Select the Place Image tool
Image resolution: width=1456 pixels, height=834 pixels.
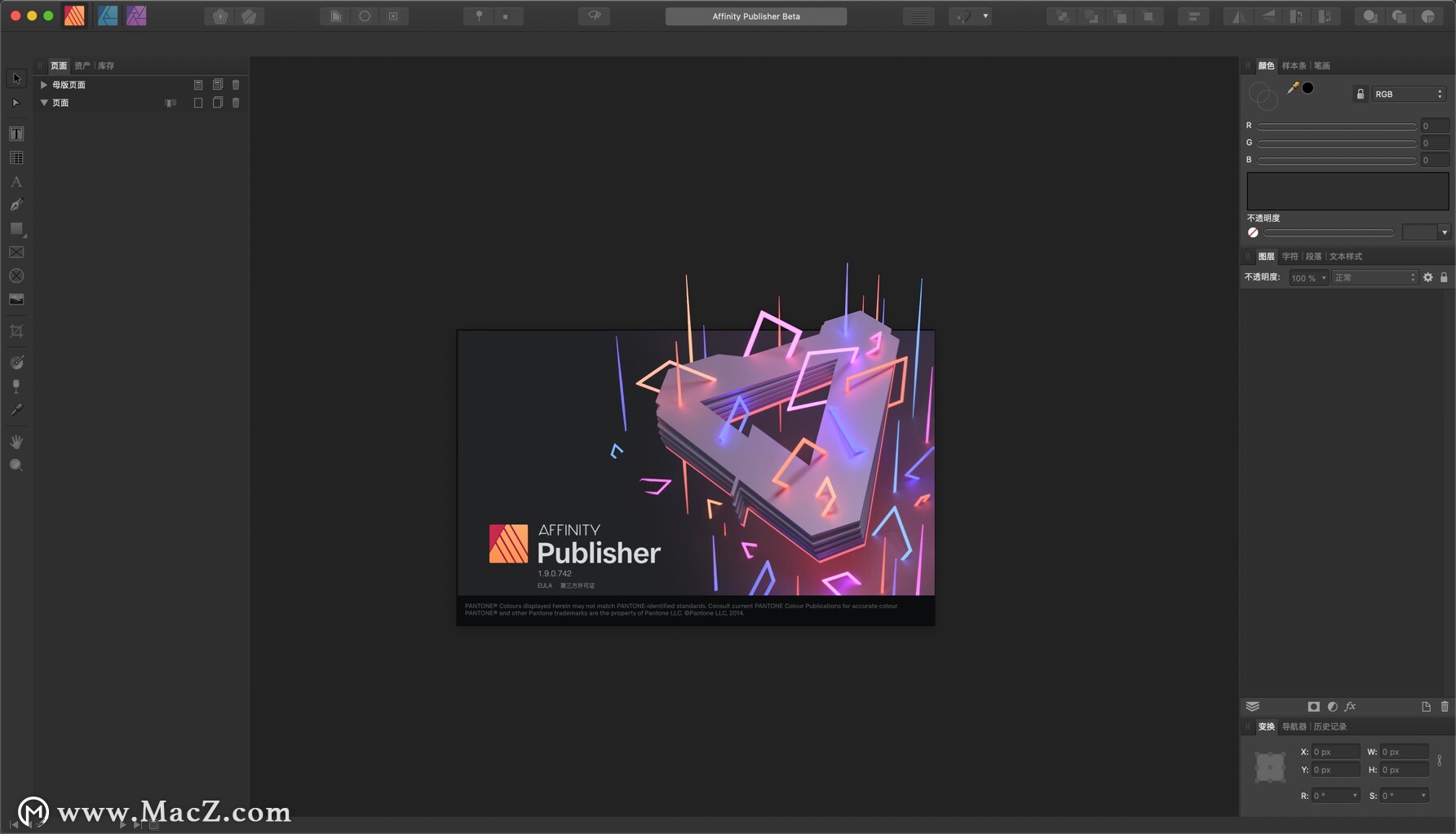16,300
